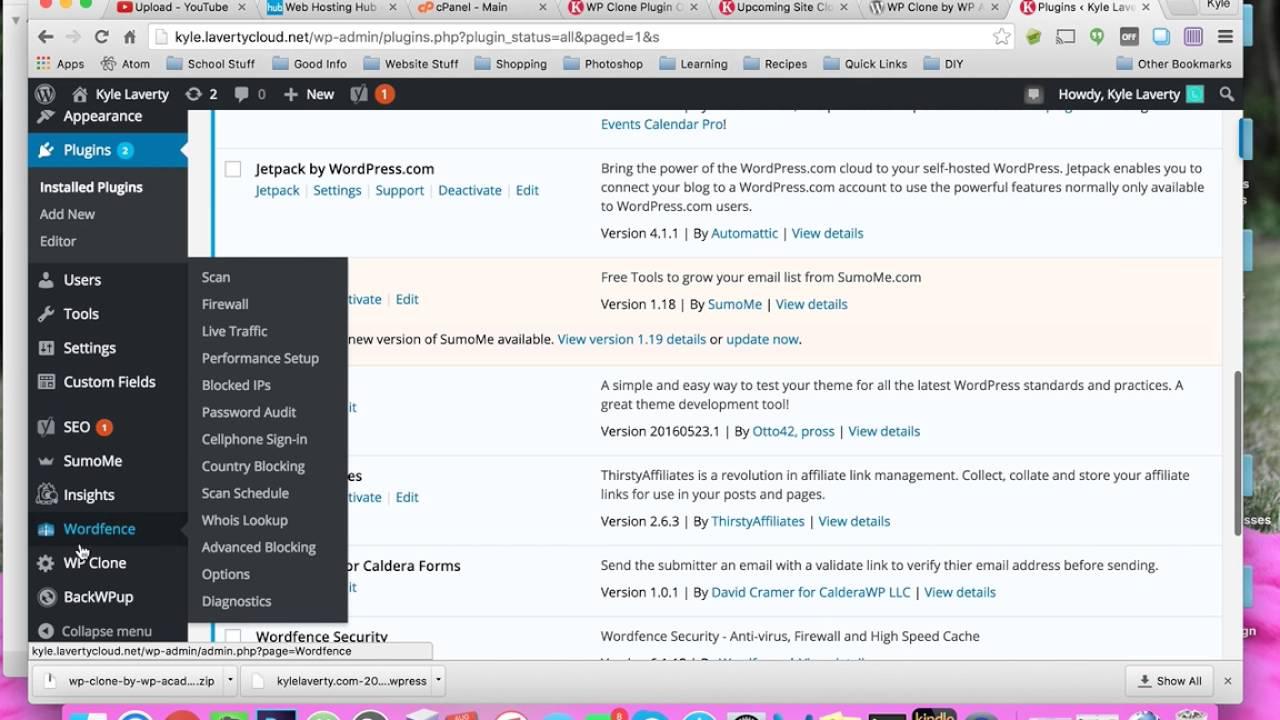Click the Wordfence sidebar icon
1280x720 pixels.
46,529
